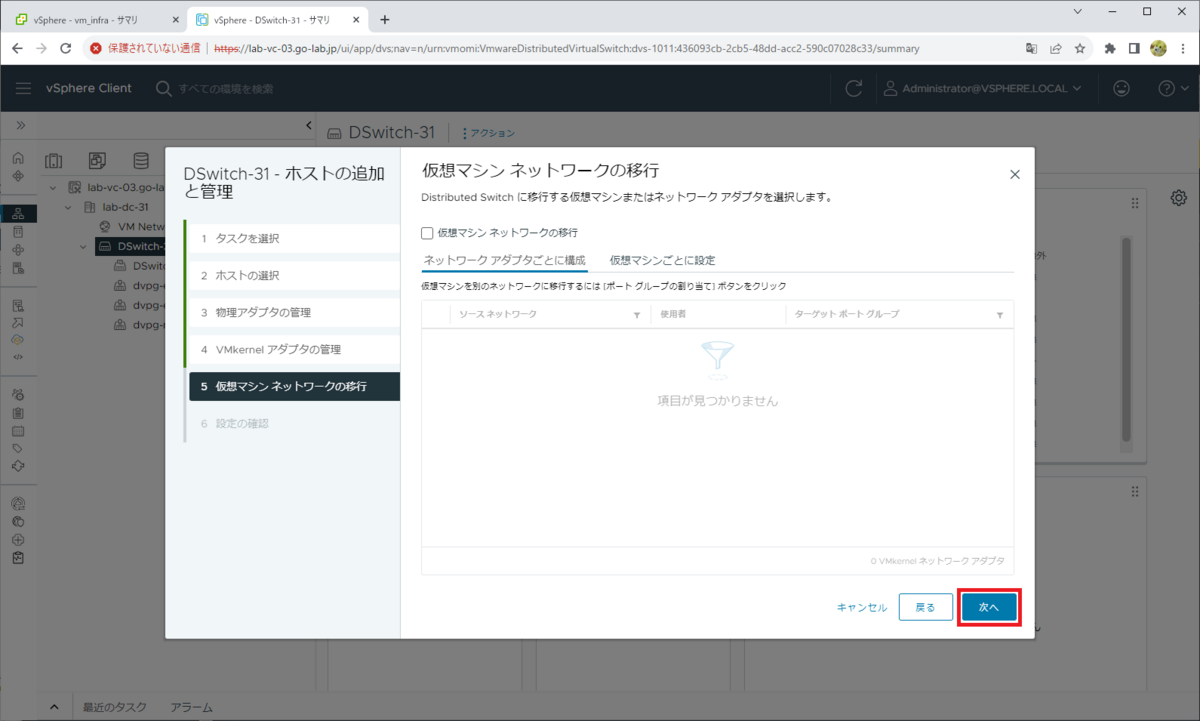1200x721 pixels.
Task: Select ネットワーク アダプタごとに構成 tab
Action: click(x=504, y=260)
